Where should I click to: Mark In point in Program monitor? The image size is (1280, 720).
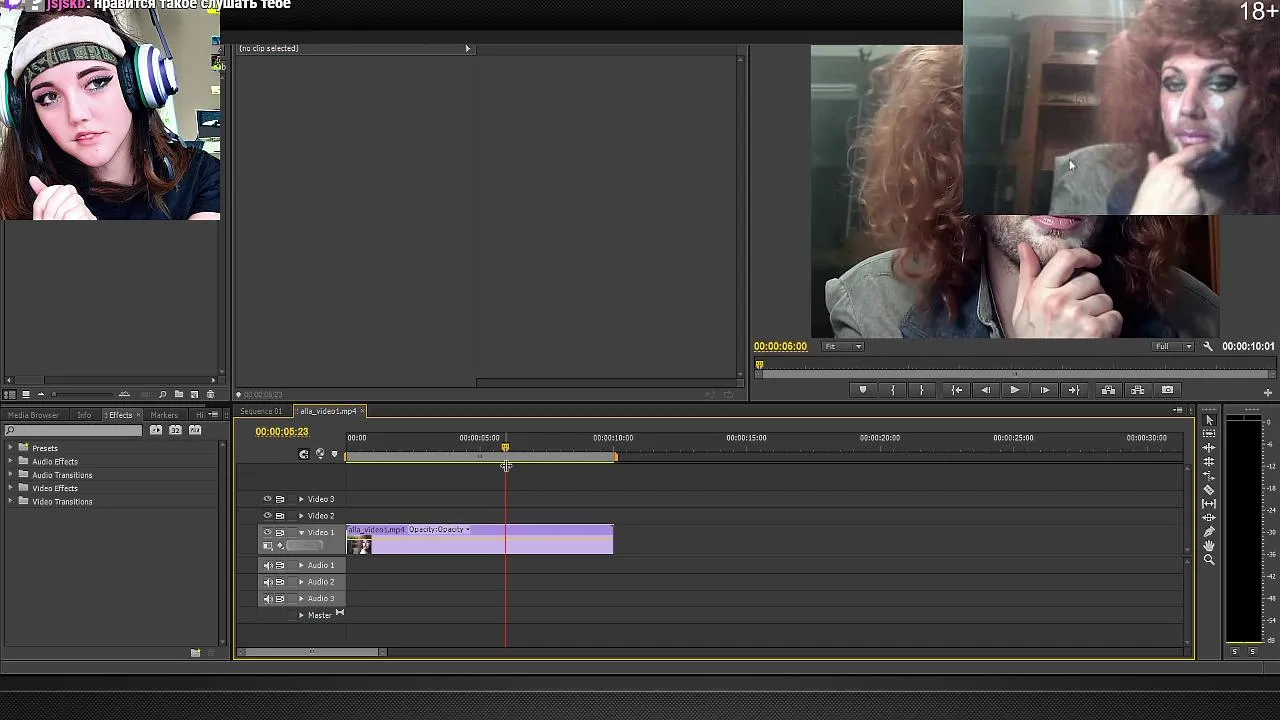(893, 390)
